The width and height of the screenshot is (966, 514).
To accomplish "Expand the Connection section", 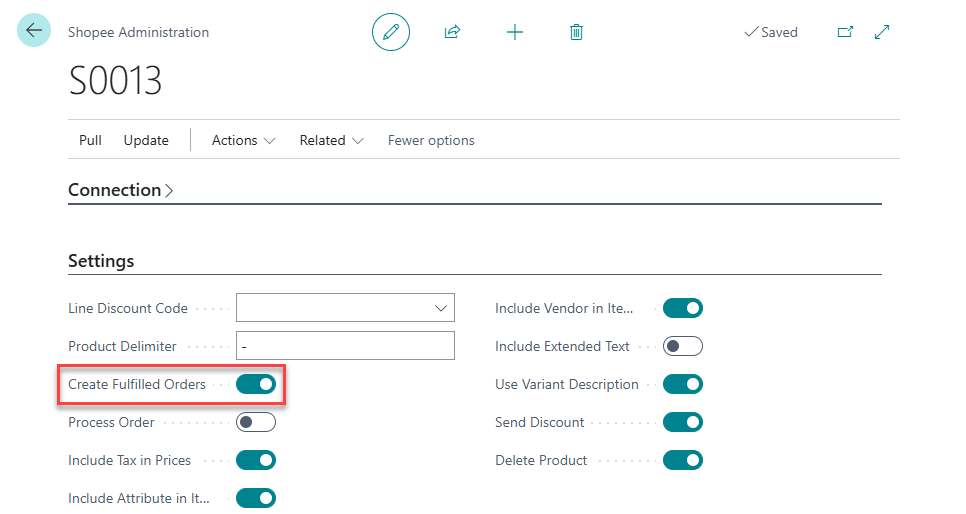I will point(121,190).
